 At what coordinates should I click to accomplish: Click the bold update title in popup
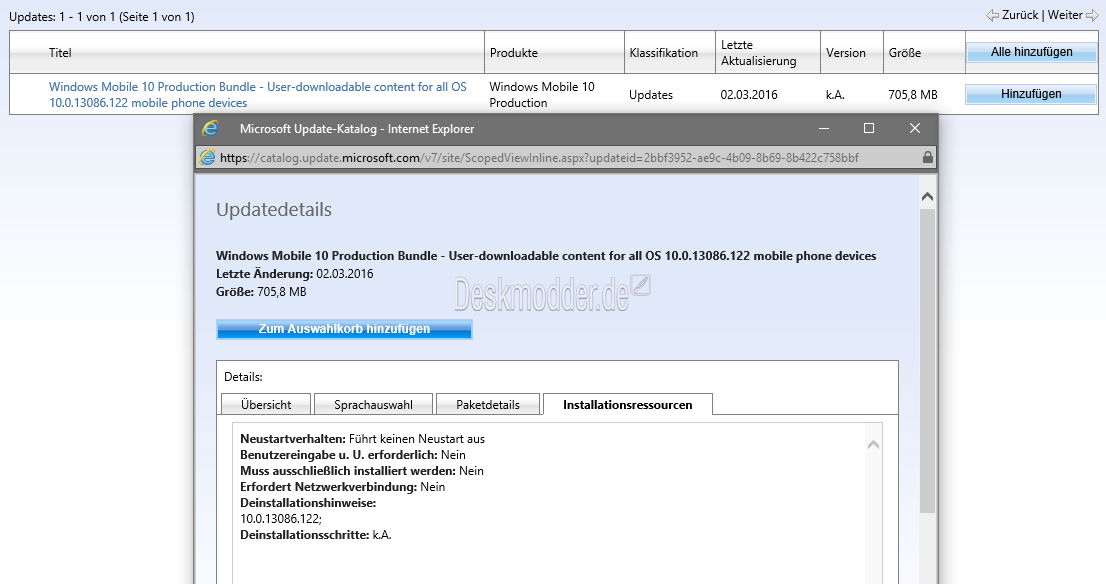546,256
